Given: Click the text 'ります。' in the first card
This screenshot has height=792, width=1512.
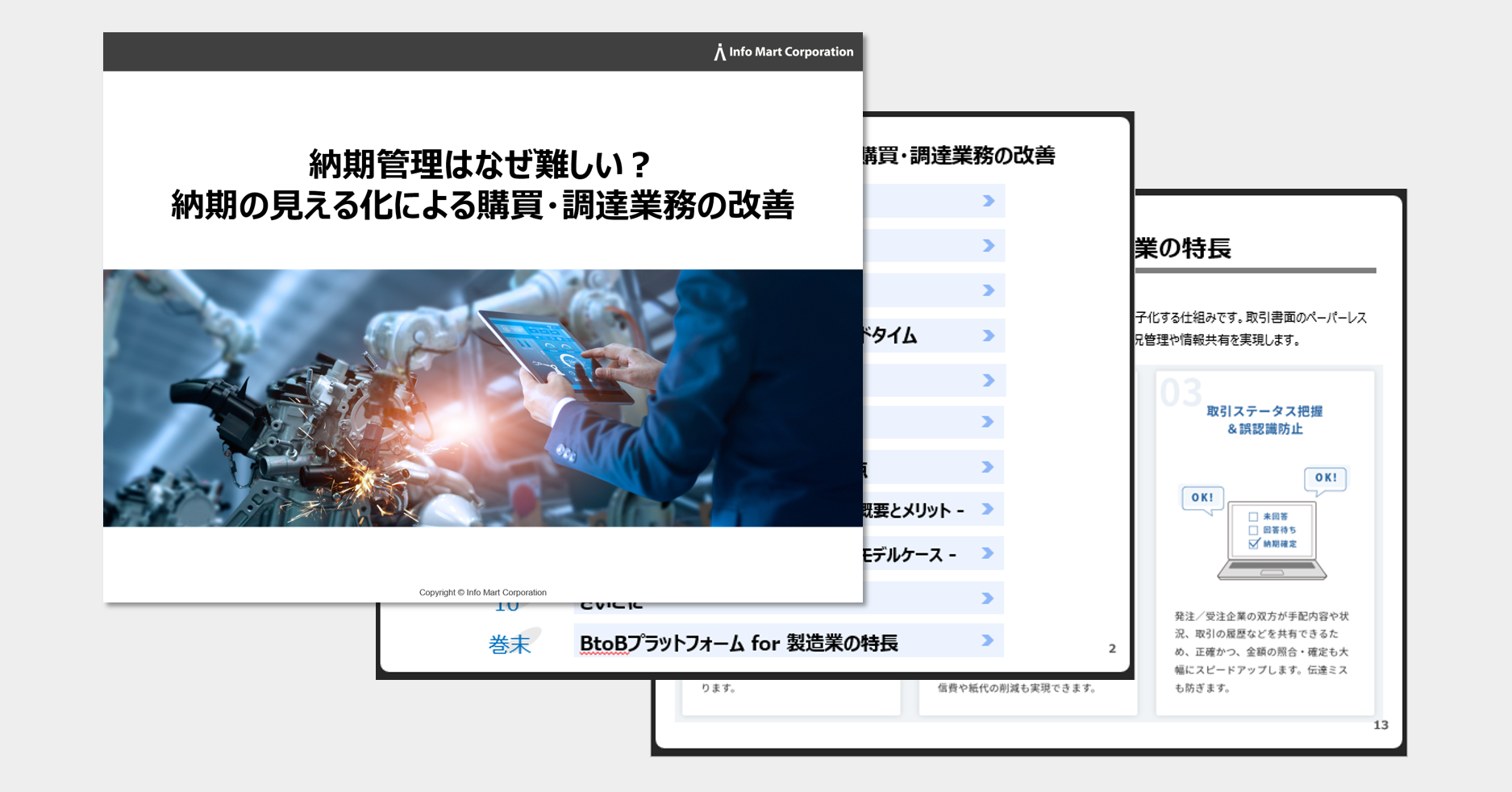Looking at the screenshot, I should pyautogui.click(x=718, y=688).
